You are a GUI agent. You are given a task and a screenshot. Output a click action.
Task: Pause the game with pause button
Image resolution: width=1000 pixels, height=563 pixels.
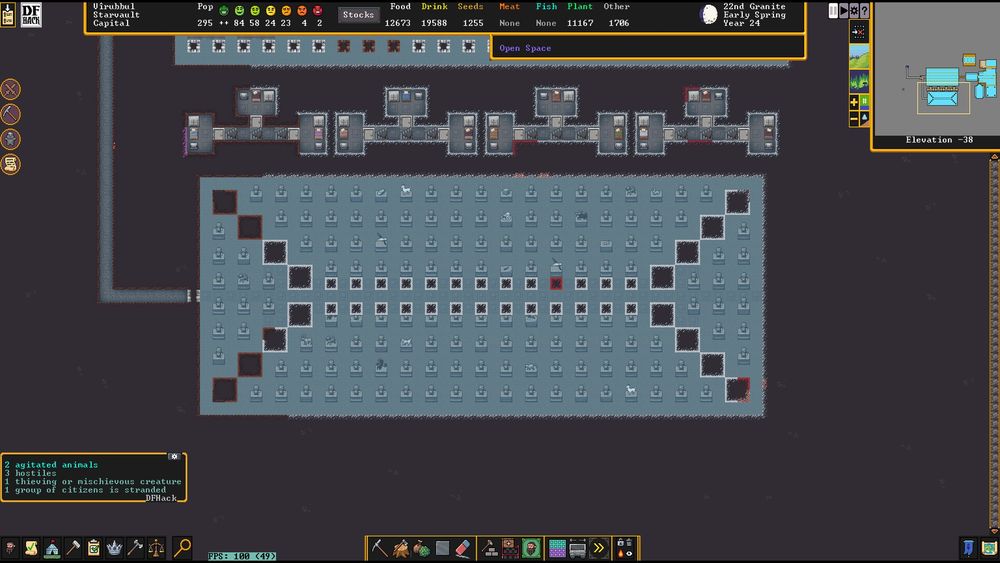click(x=833, y=11)
